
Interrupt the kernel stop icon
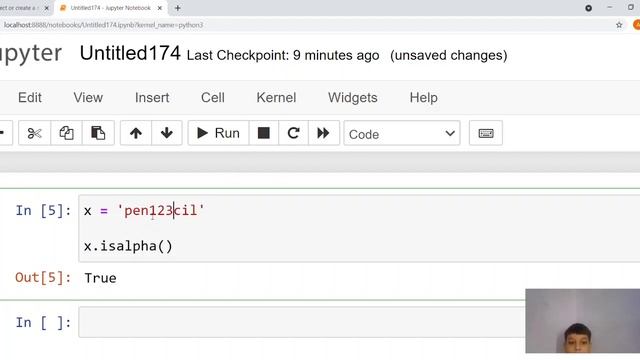(x=264, y=133)
